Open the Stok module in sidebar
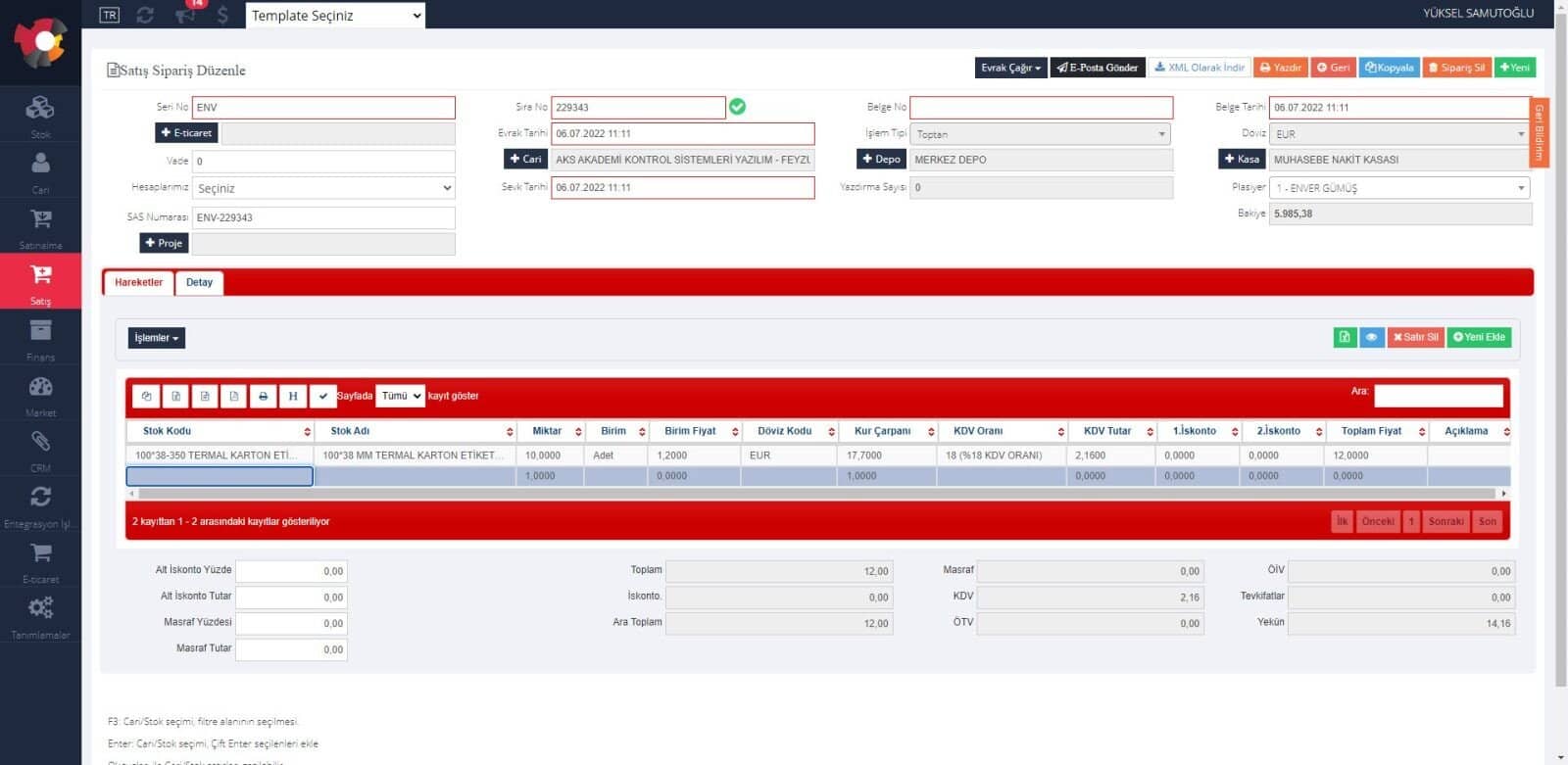The height and width of the screenshot is (765, 1568). 40,115
